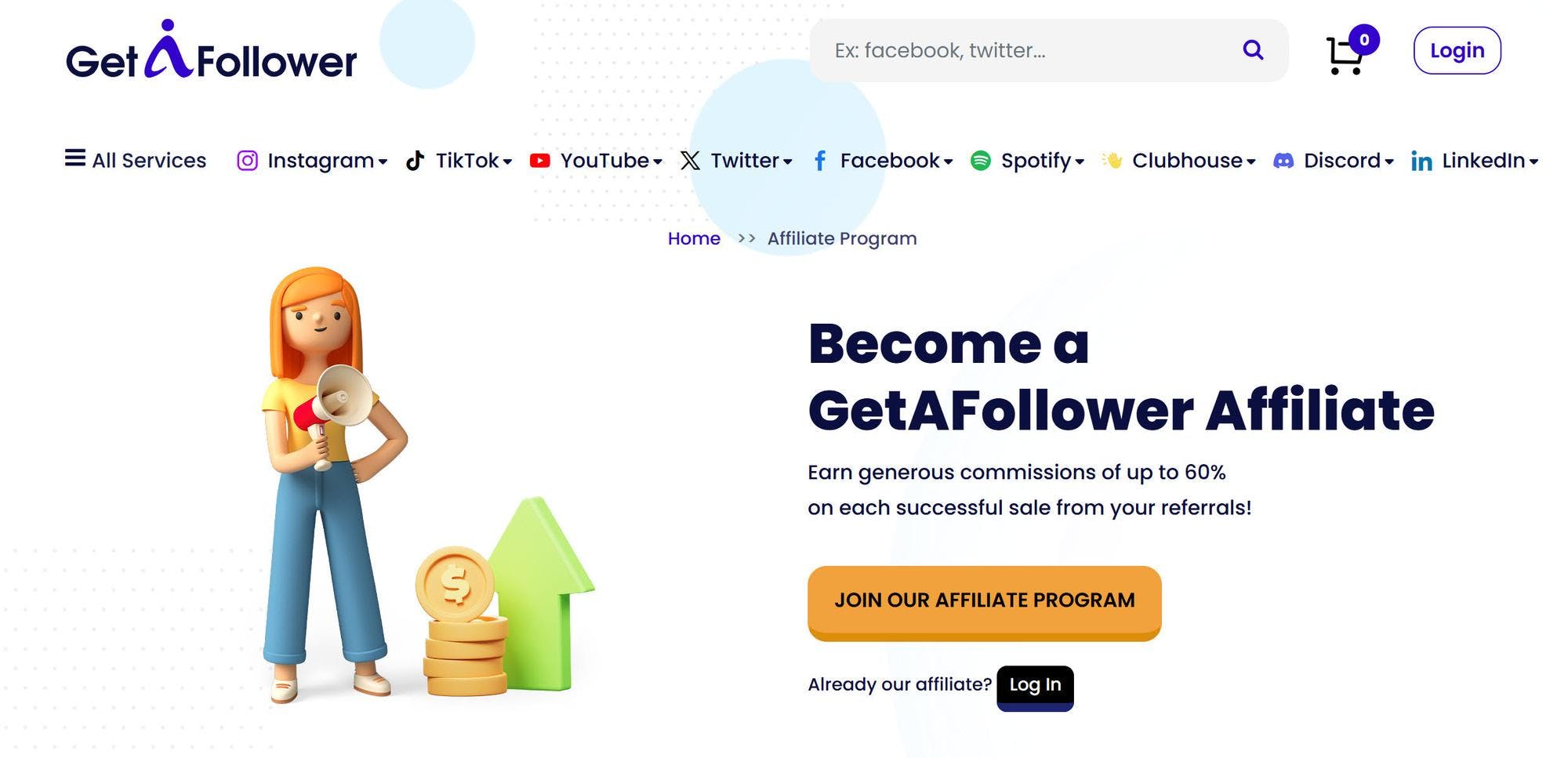This screenshot has width=1568, height=758.
Task: Click the Discord logo icon
Action: pos(1283,161)
